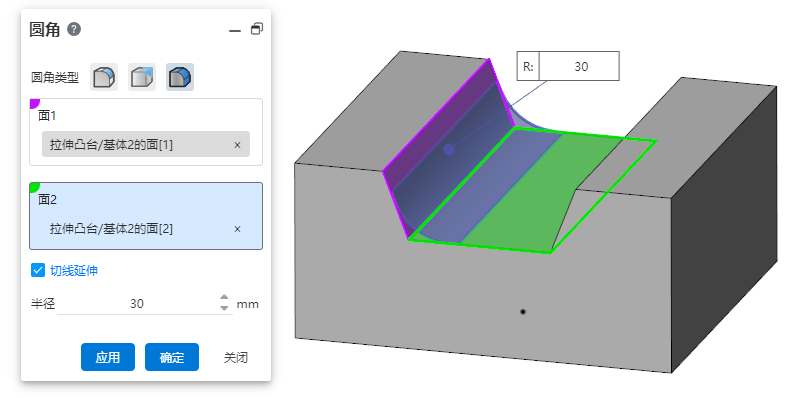The image size is (800, 398).
Task: Toggle the 切线延伸 checkbox
Action: coord(38,270)
